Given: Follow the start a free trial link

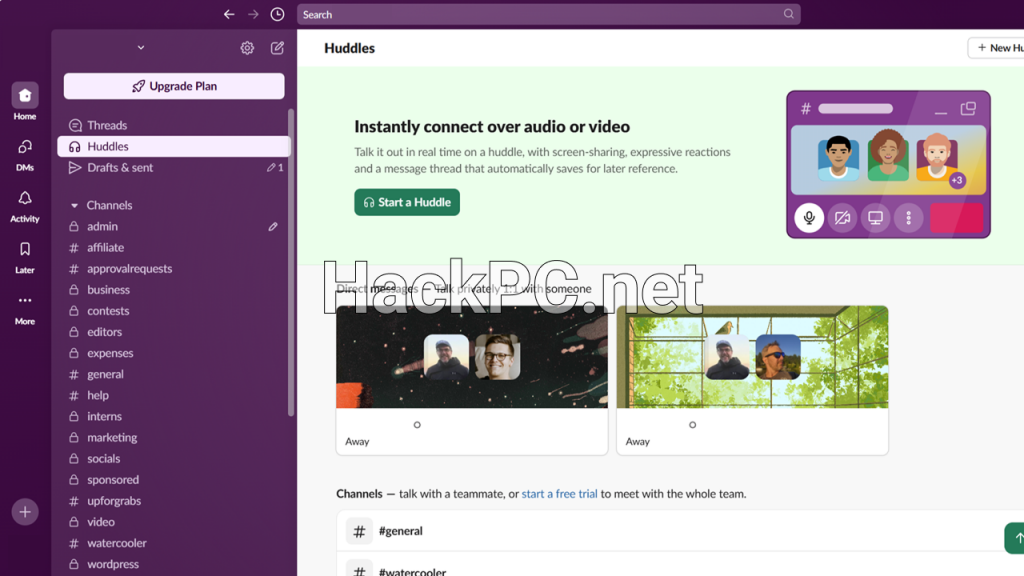Looking at the screenshot, I should pos(559,494).
